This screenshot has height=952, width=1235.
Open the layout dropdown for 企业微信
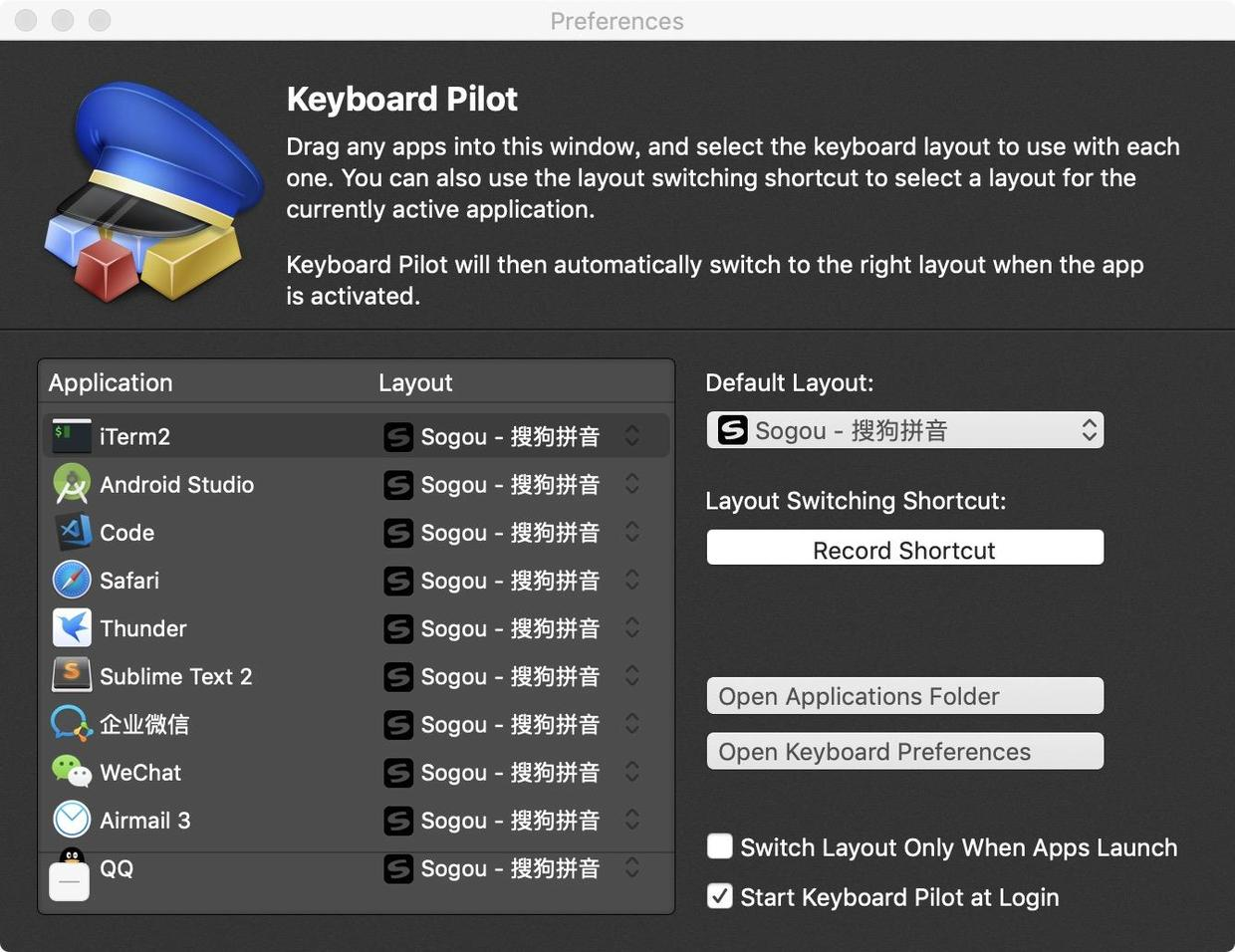coord(632,724)
